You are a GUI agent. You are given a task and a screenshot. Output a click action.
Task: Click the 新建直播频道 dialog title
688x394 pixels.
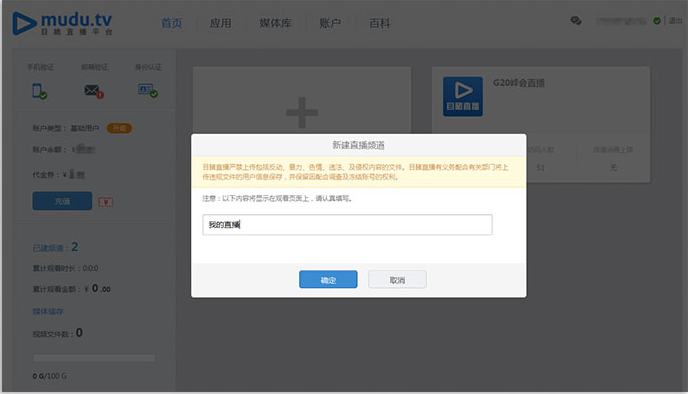coord(358,145)
